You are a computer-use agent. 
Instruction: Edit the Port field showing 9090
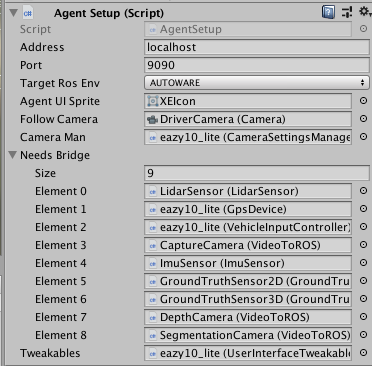click(x=257, y=65)
